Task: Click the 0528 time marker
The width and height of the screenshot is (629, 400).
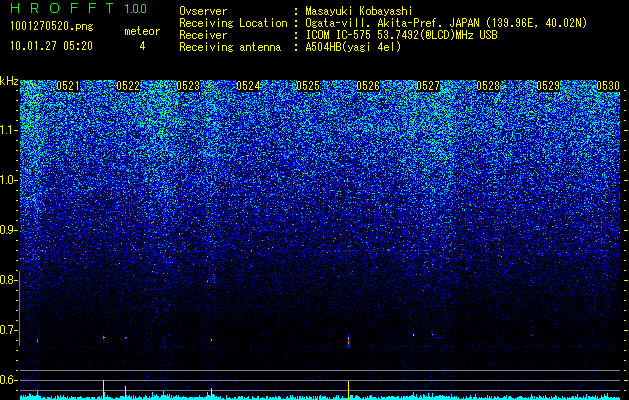Action: (488, 86)
